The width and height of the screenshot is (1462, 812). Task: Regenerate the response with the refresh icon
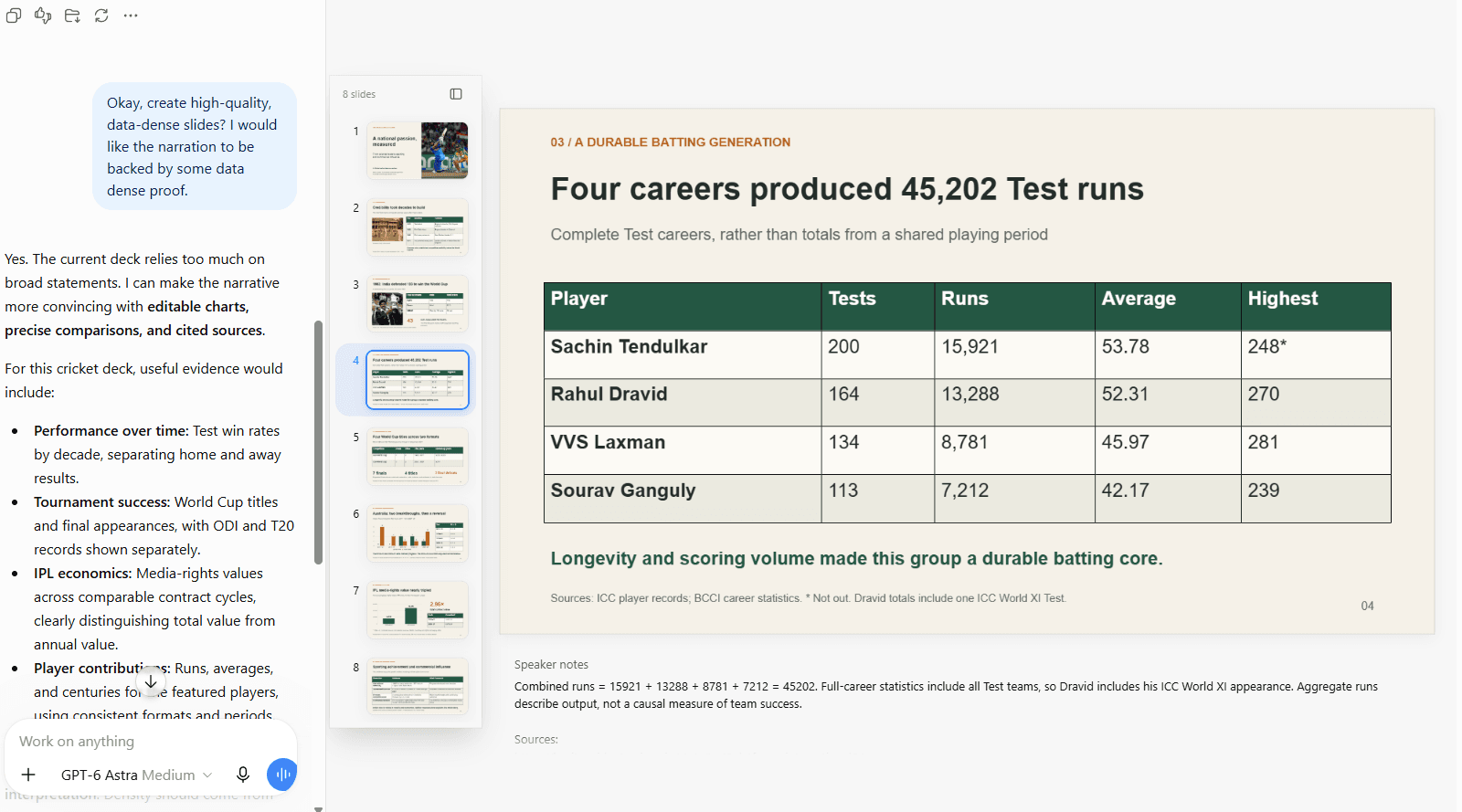(101, 16)
